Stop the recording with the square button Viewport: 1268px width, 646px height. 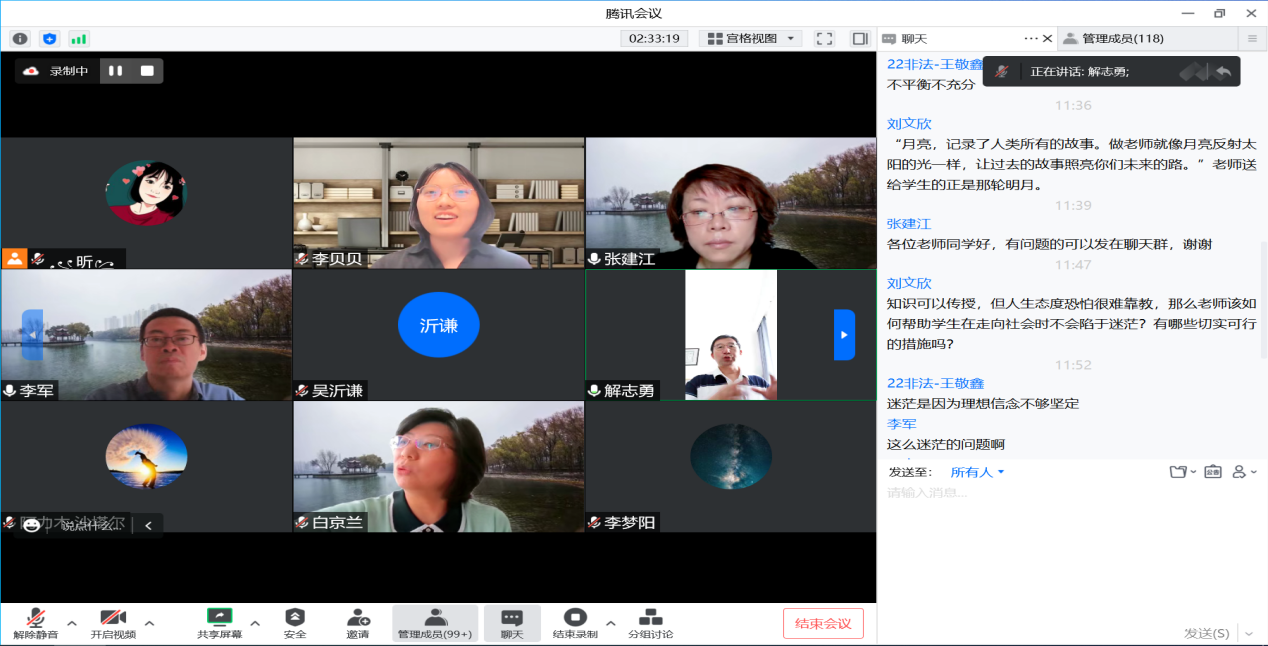point(147,71)
